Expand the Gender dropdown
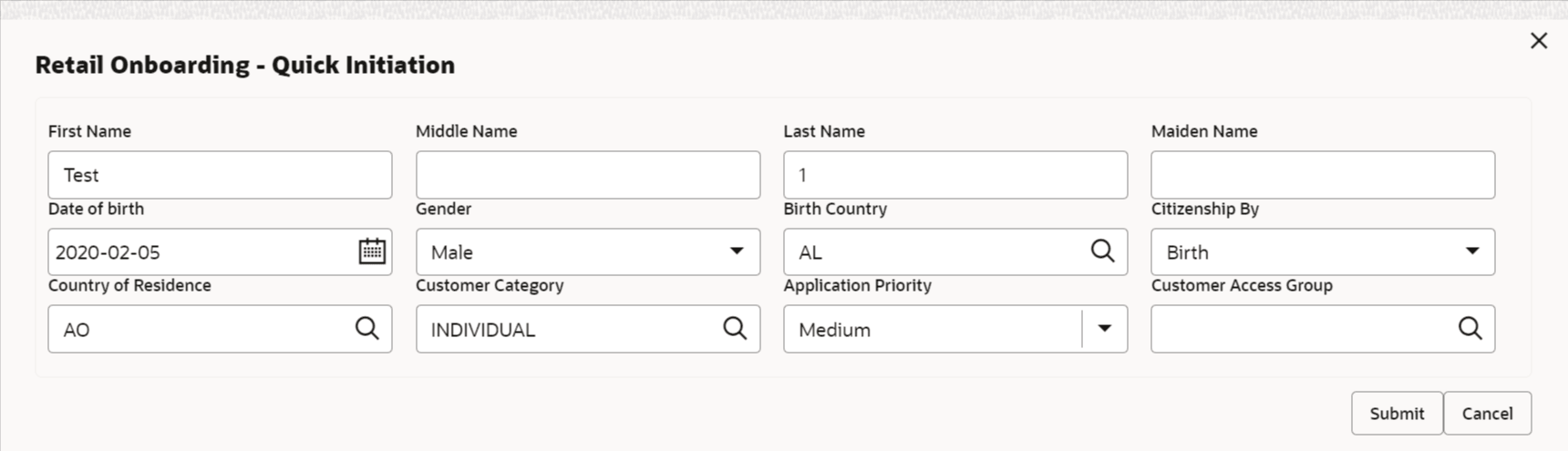 pos(737,251)
